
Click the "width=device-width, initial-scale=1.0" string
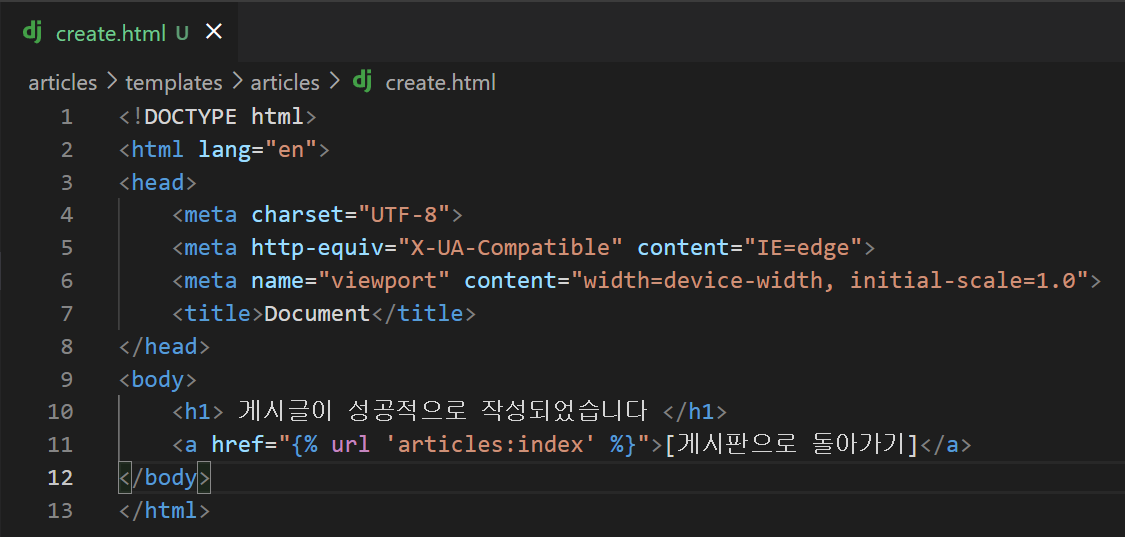830,281
